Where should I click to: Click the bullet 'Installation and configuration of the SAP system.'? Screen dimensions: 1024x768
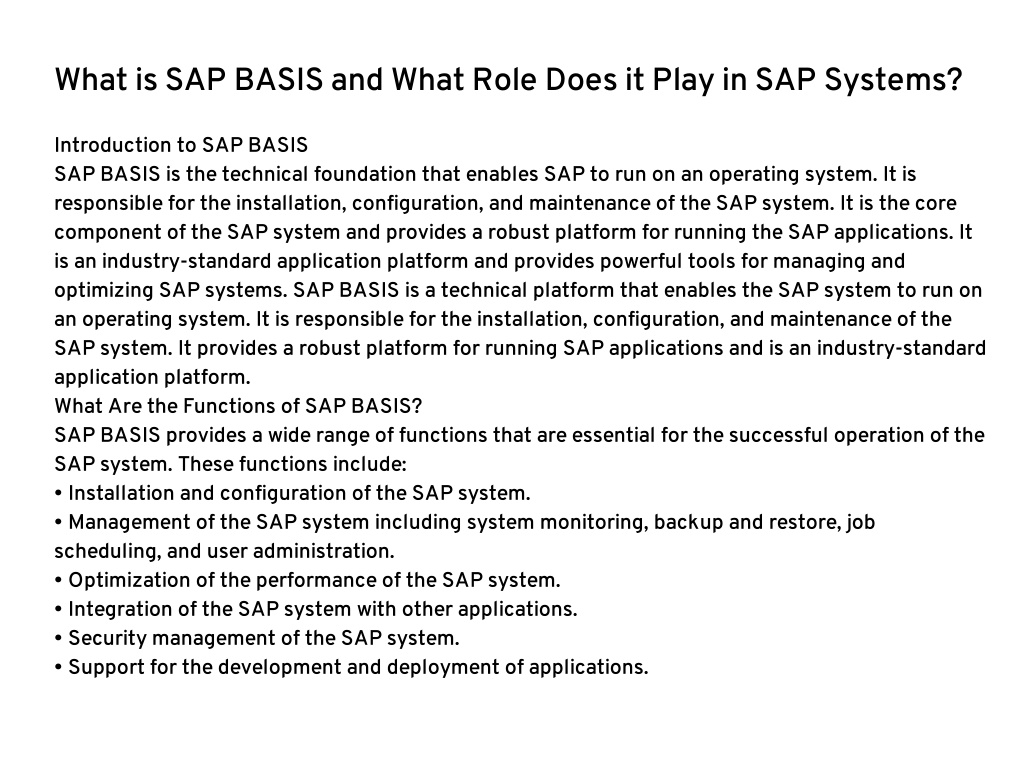tap(293, 493)
